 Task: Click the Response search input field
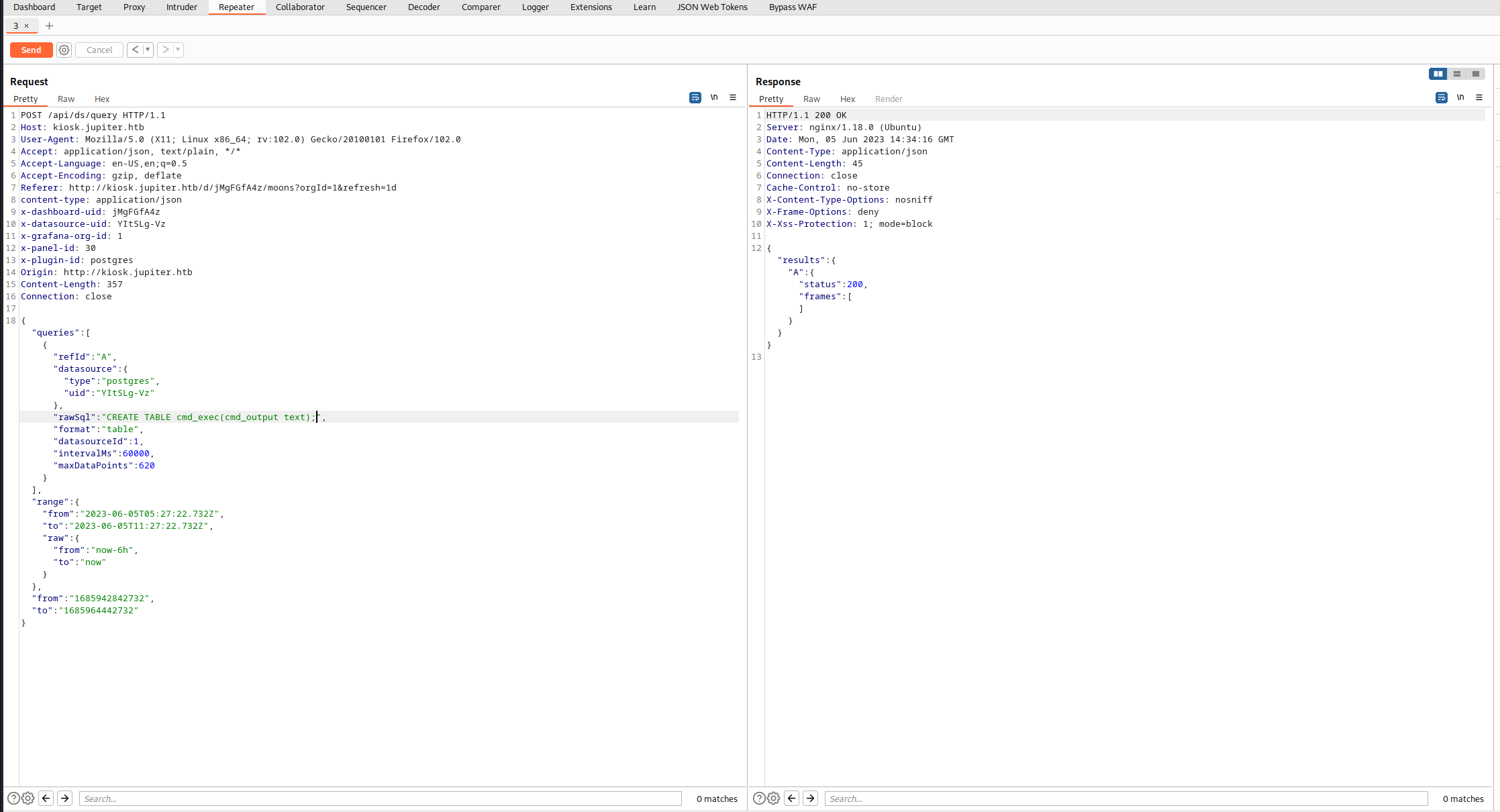[1126, 799]
